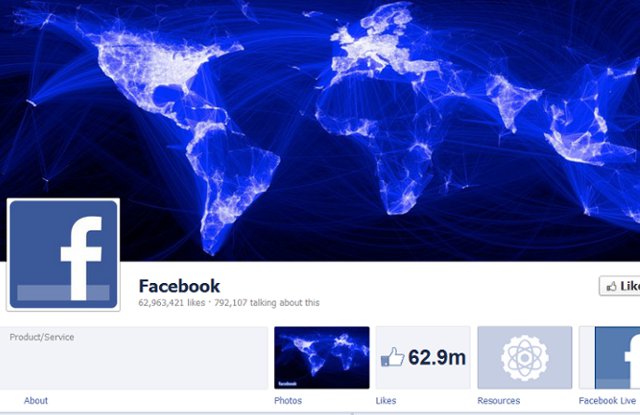Click the atom gear Resources icon
Screen dimensions: 640x415
[525, 358]
